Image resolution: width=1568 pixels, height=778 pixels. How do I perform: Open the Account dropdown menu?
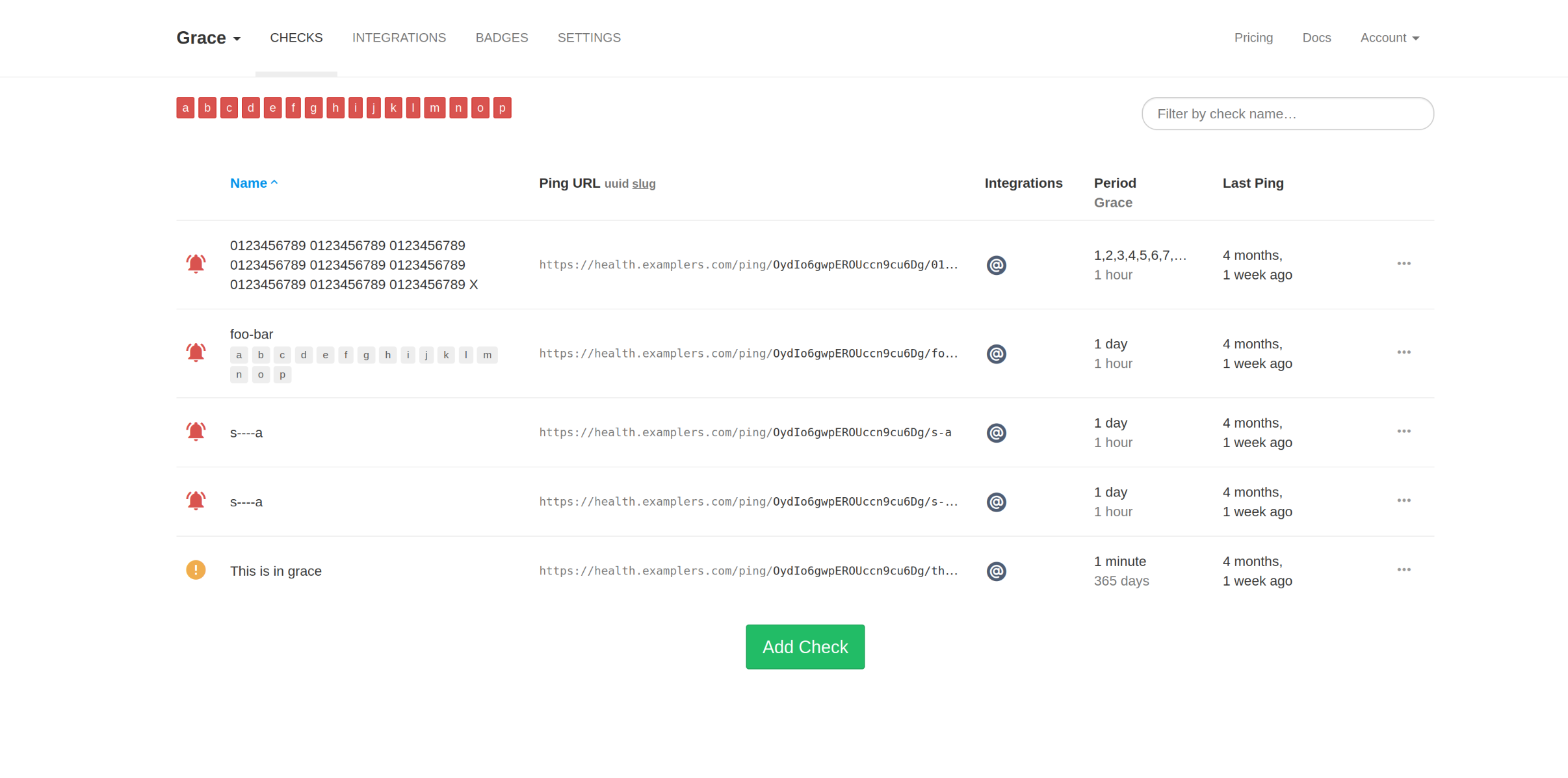click(1389, 38)
